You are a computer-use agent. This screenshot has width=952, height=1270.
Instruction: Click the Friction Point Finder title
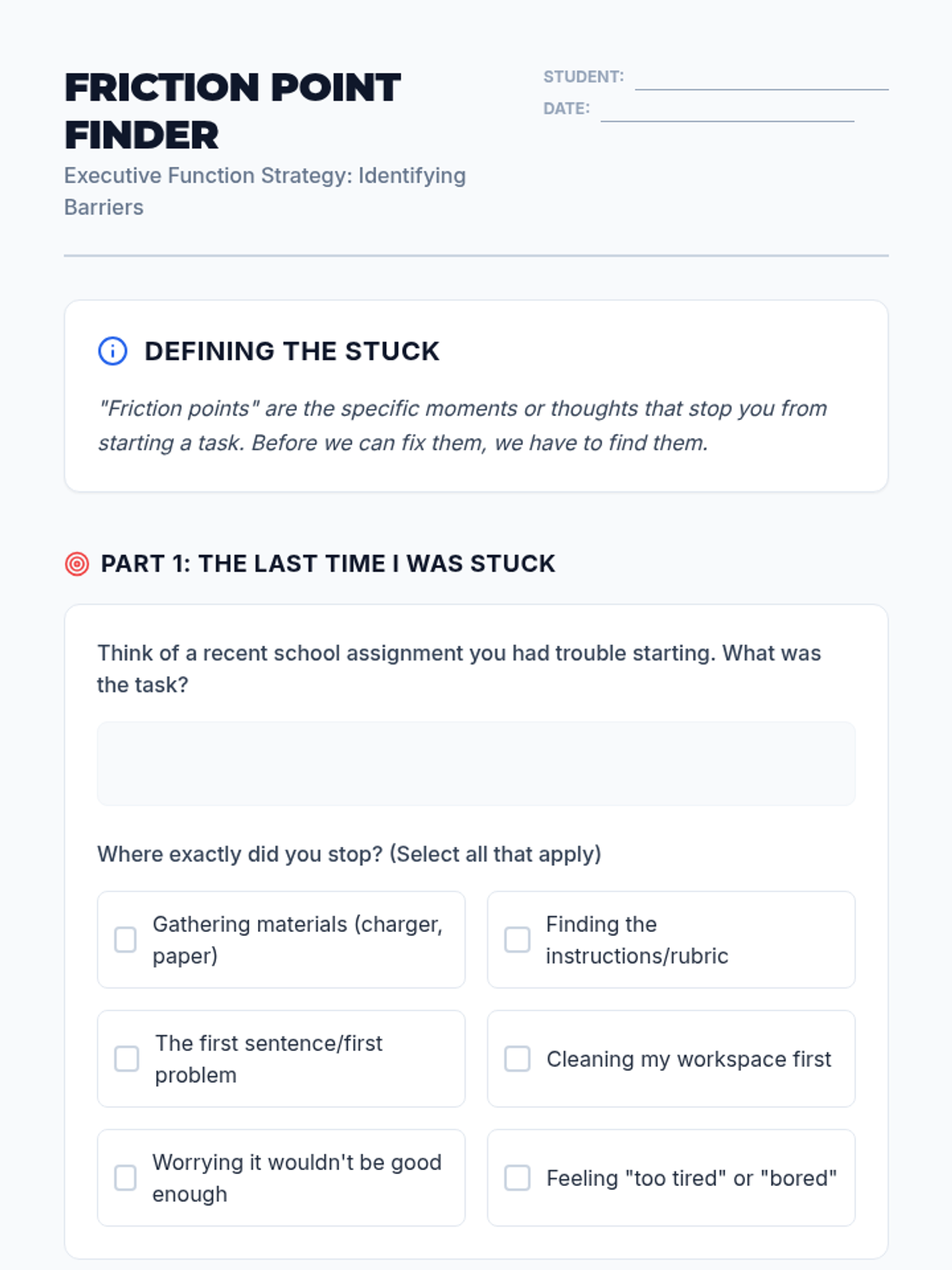point(232,111)
